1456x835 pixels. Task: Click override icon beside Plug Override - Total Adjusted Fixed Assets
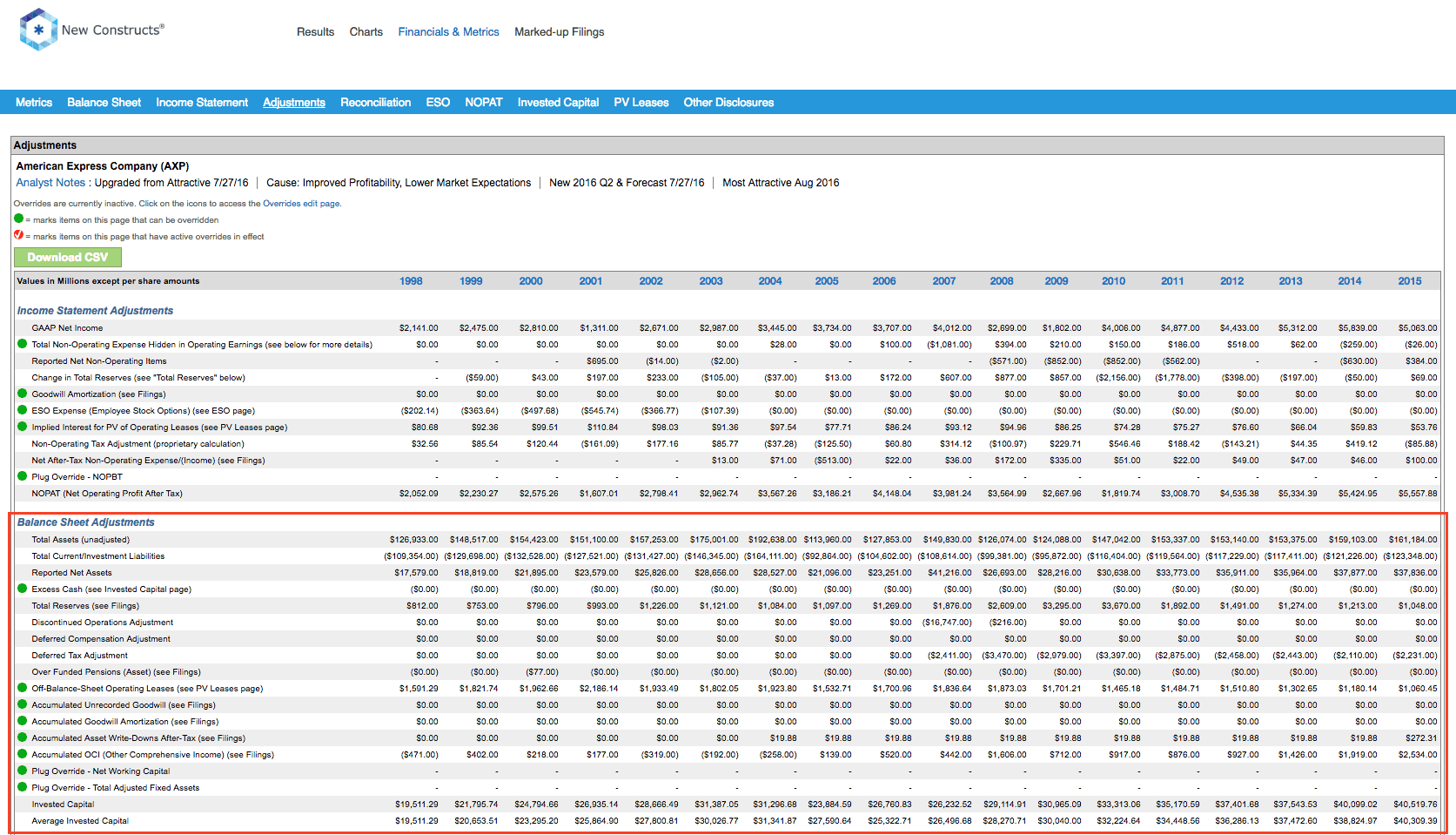pyautogui.click(x=23, y=787)
